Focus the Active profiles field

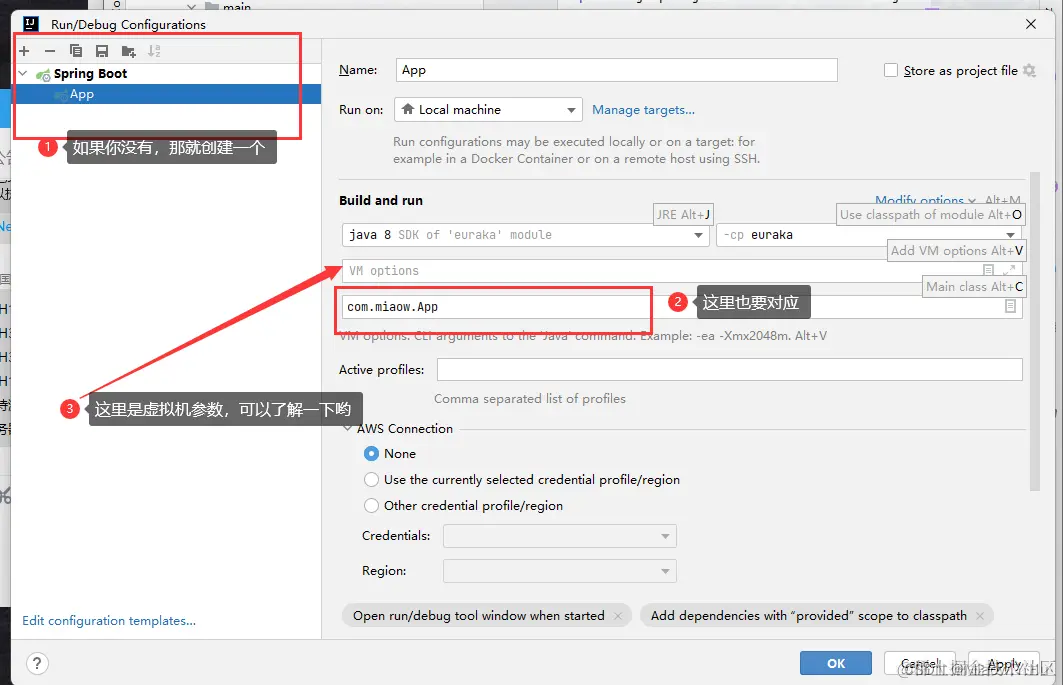point(729,370)
